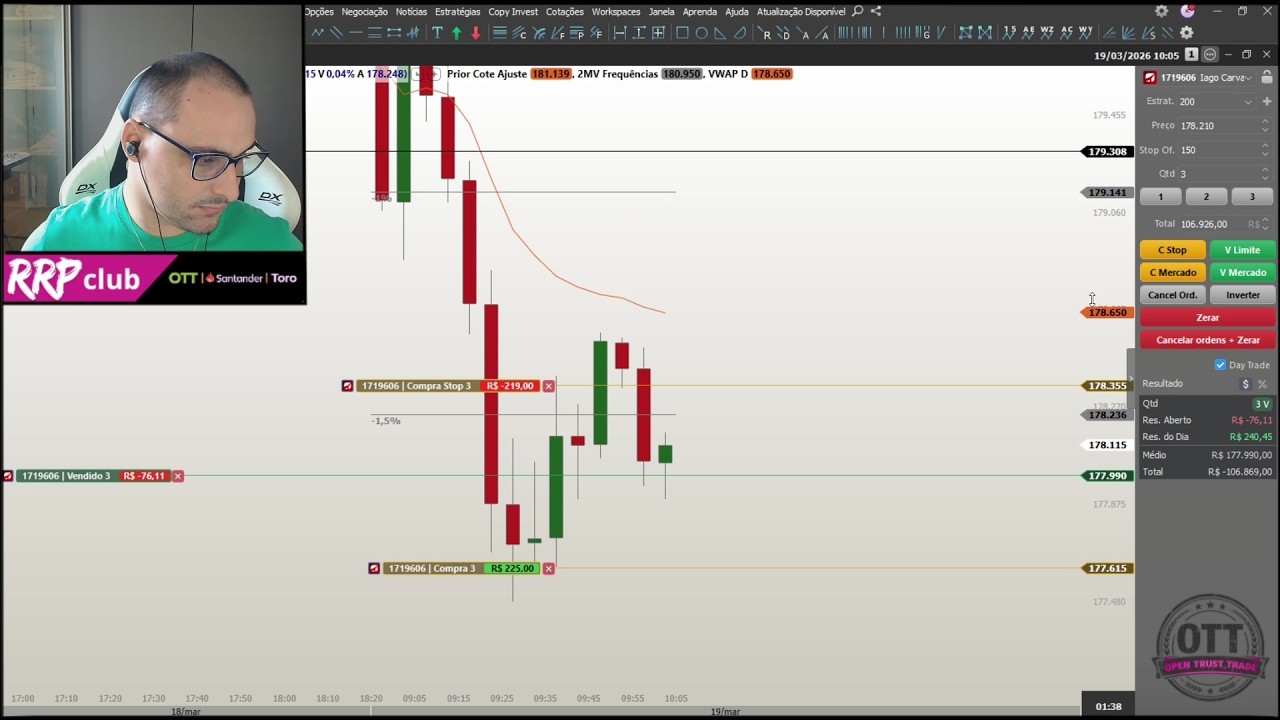Select the vertical measure tool
Viewport: 1280px width, 720px height.
click(x=639, y=33)
